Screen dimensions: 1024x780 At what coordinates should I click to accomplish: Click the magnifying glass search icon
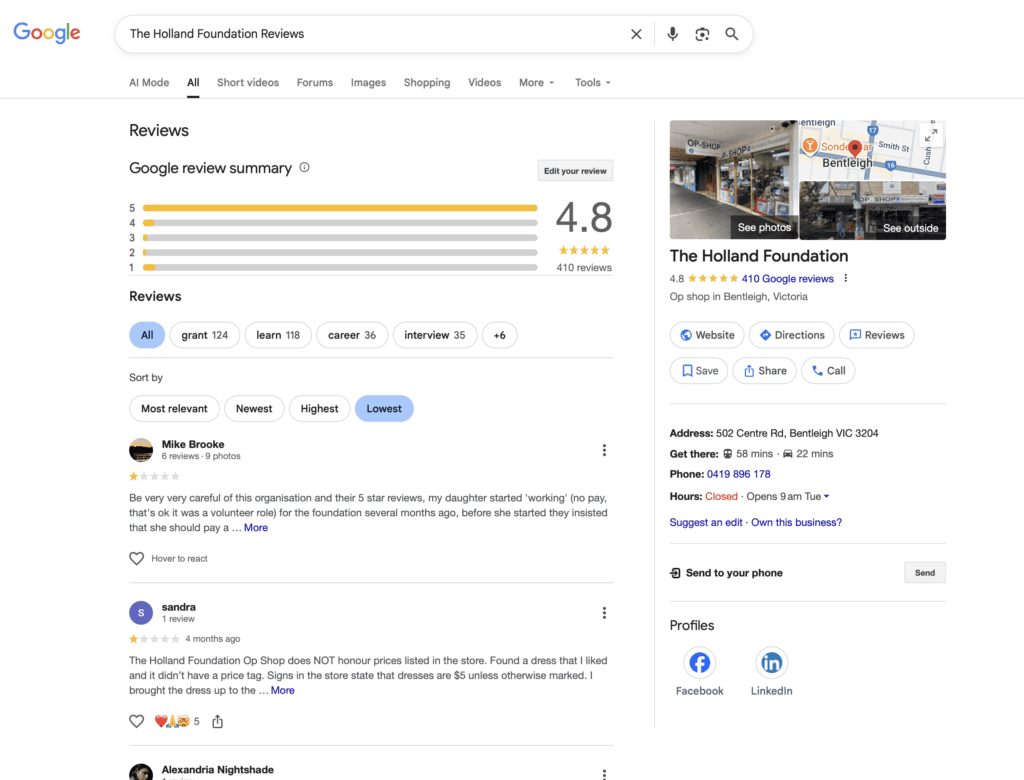tap(732, 34)
